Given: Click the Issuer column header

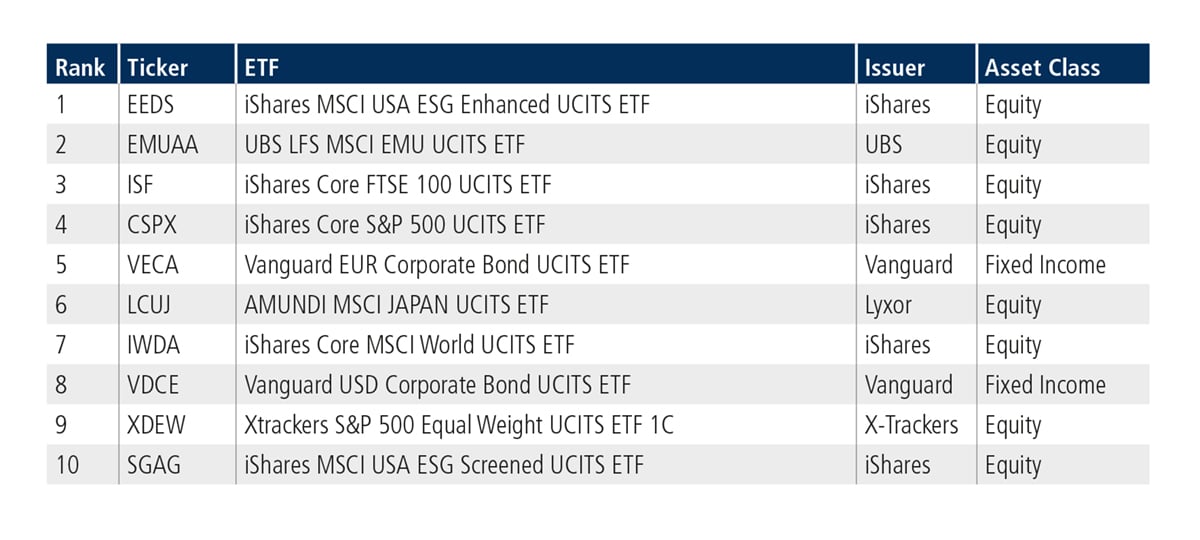Looking at the screenshot, I should pyautogui.click(x=895, y=68).
